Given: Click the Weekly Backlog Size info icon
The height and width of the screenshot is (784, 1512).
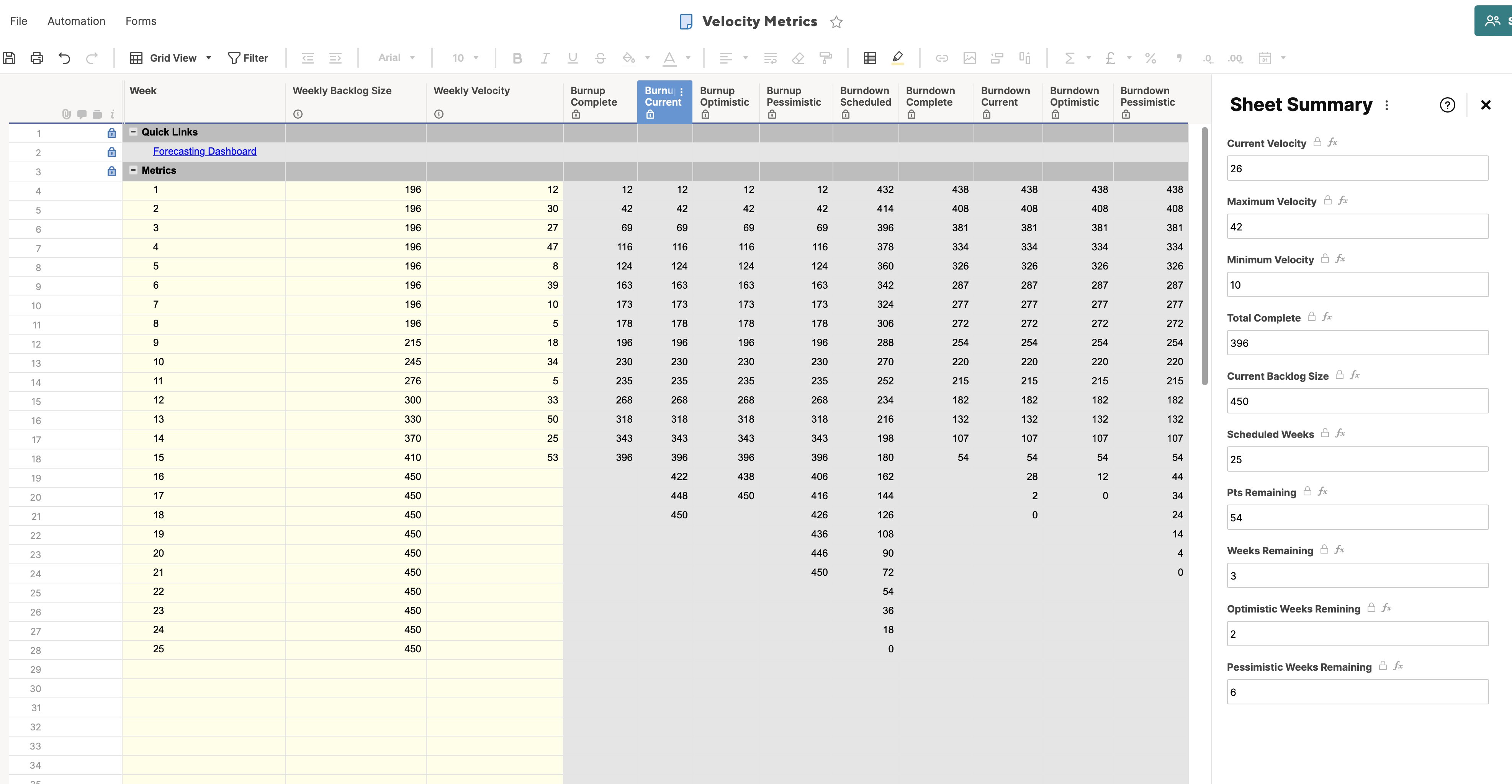Looking at the screenshot, I should pyautogui.click(x=298, y=114).
